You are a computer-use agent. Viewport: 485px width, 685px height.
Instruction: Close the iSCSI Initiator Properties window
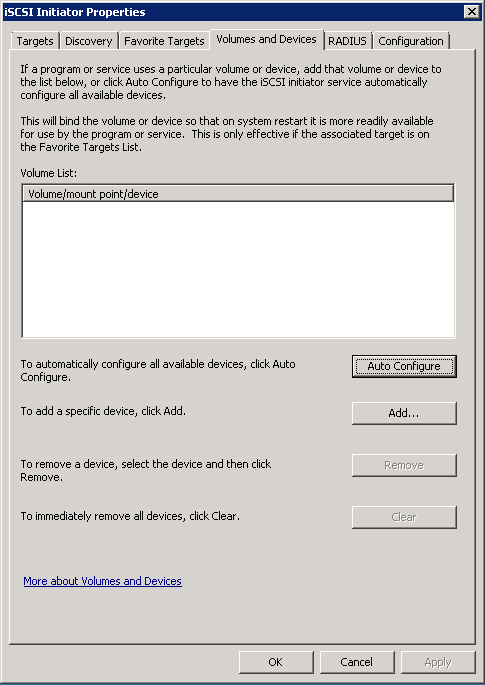click(472, 12)
